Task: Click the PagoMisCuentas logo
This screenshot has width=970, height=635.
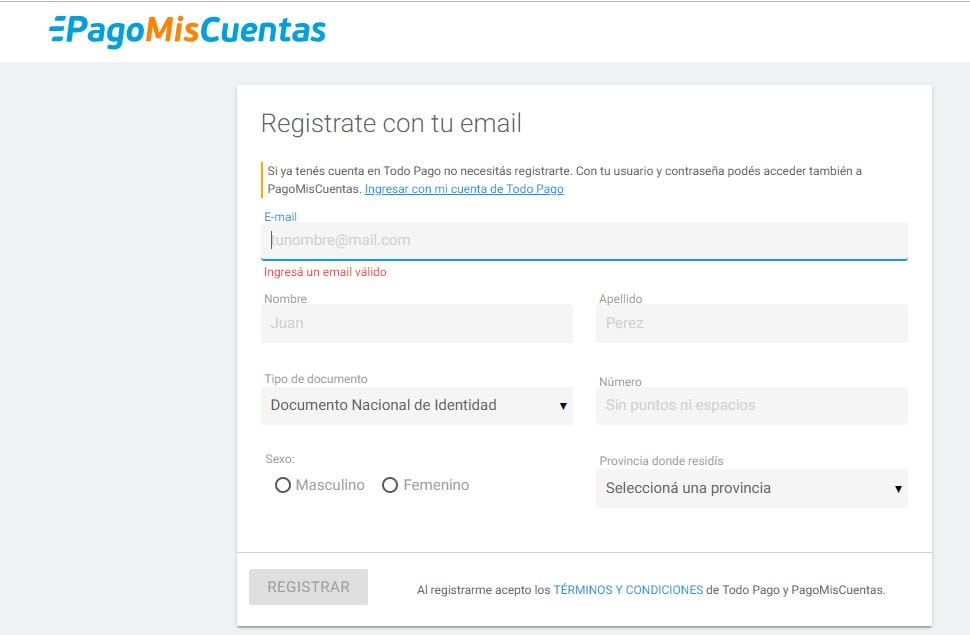Action: point(187,30)
